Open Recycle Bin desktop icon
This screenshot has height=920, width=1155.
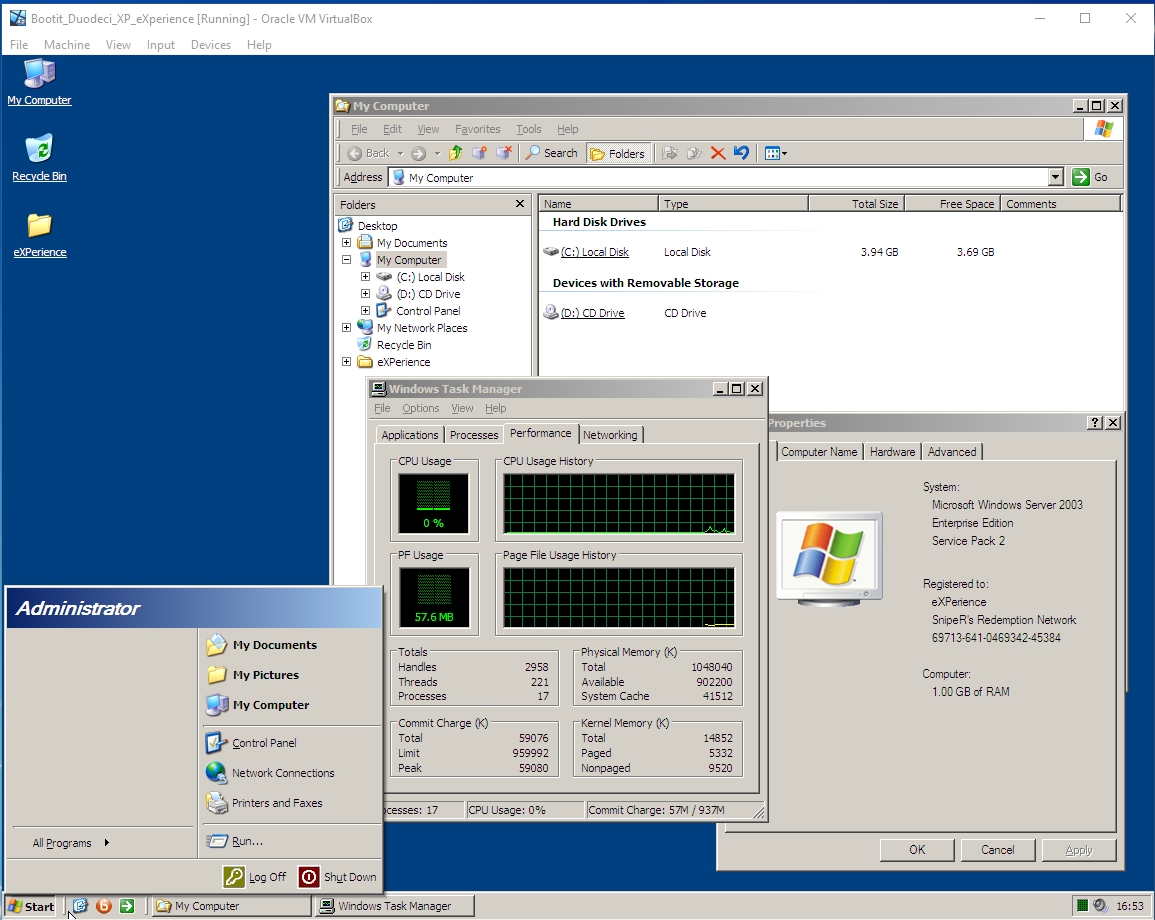pyautogui.click(x=39, y=157)
